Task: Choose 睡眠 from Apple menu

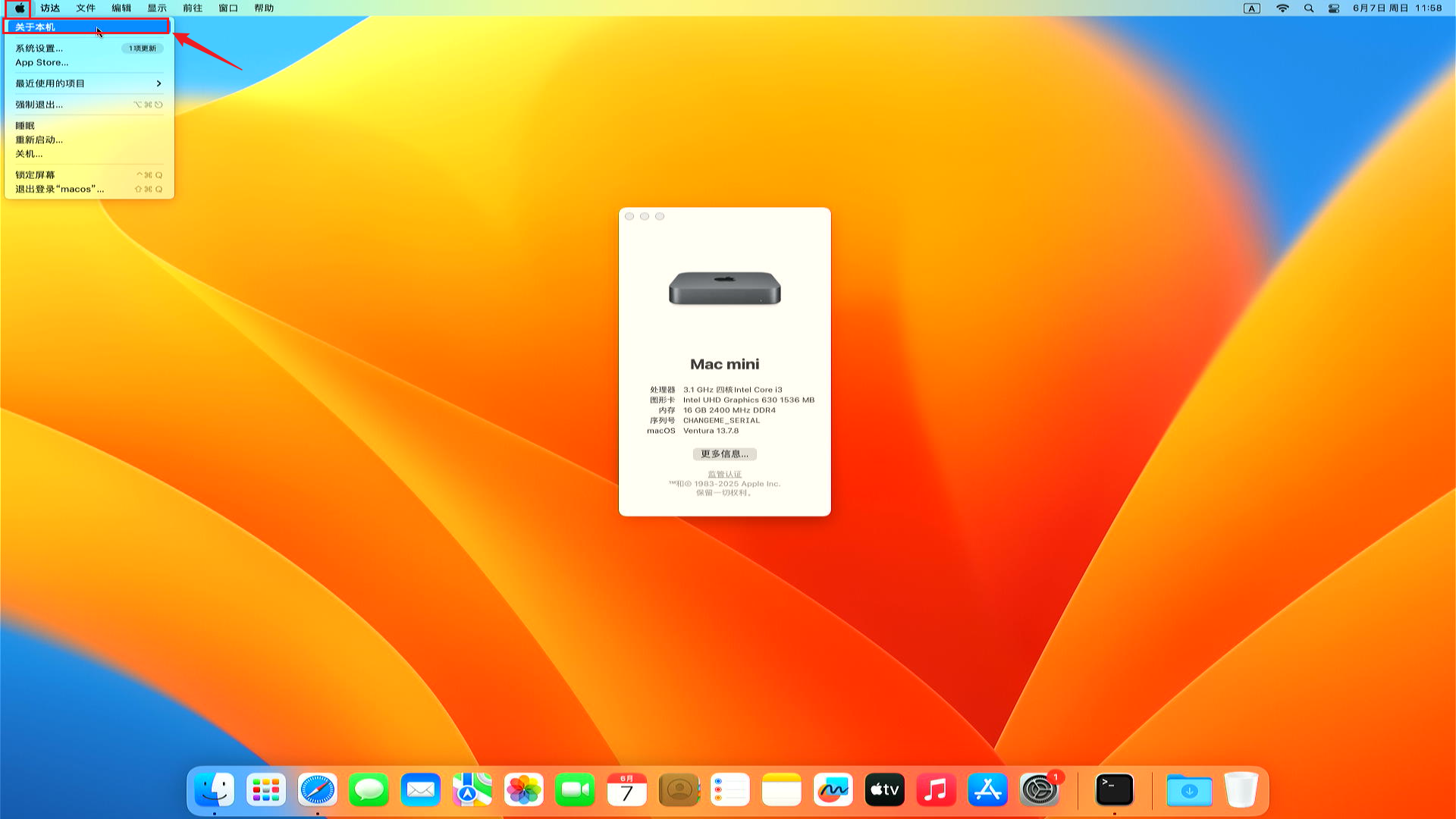Action: [x=89, y=126]
